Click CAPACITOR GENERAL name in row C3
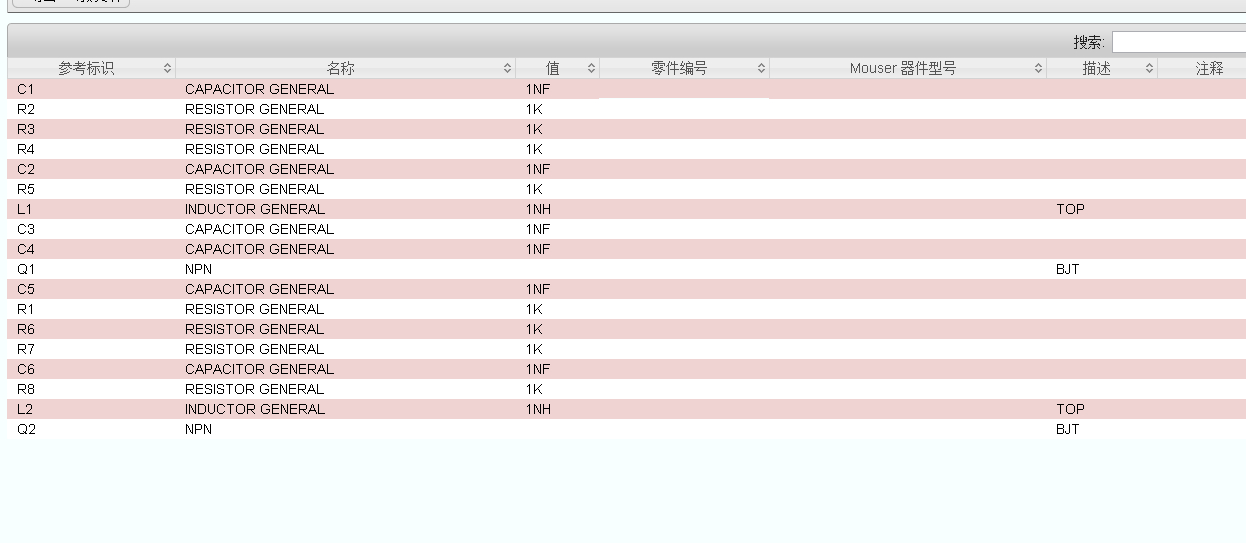This screenshot has width=1246, height=543. pos(259,229)
